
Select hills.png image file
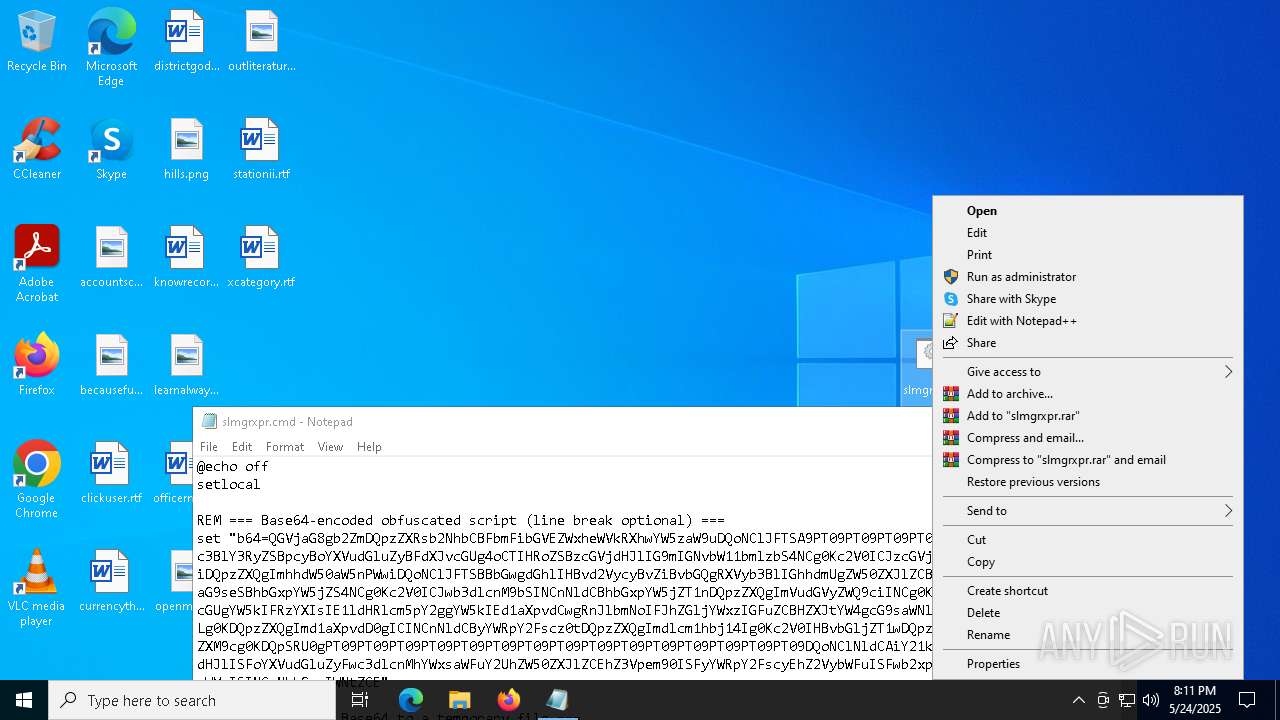[186, 150]
